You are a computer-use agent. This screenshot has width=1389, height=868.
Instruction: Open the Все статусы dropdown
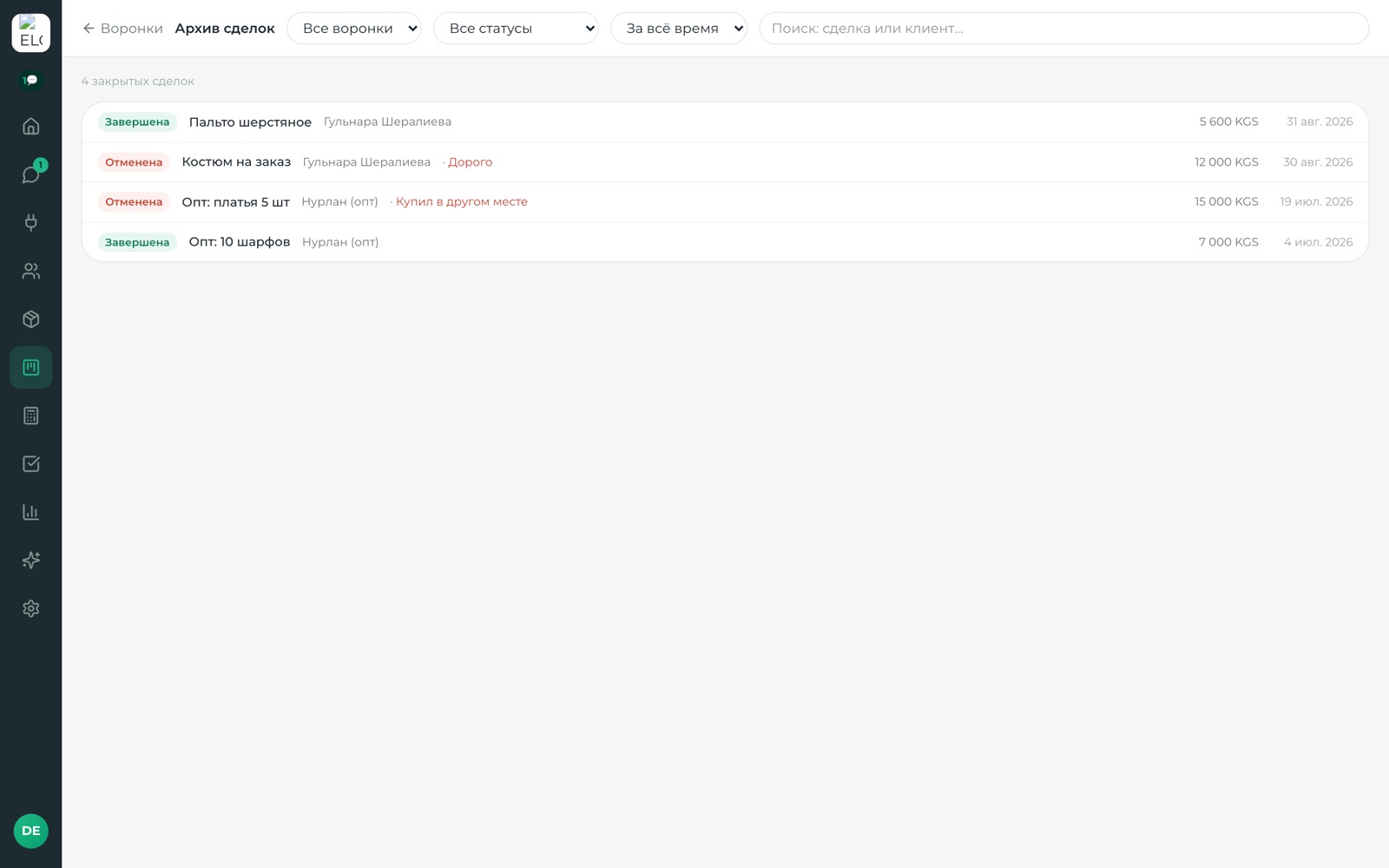point(516,29)
